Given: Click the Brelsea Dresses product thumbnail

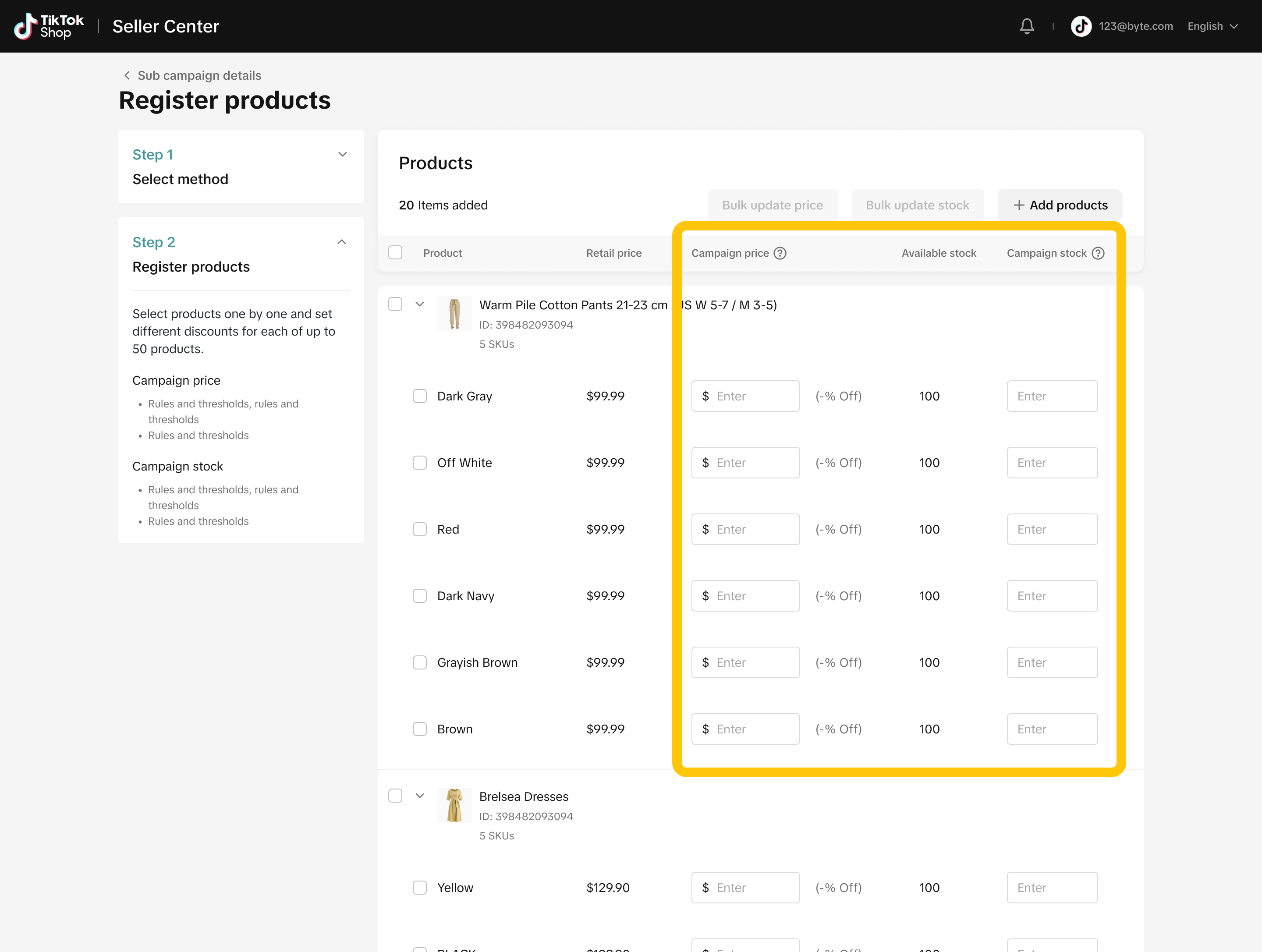Looking at the screenshot, I should pos(454,805).
